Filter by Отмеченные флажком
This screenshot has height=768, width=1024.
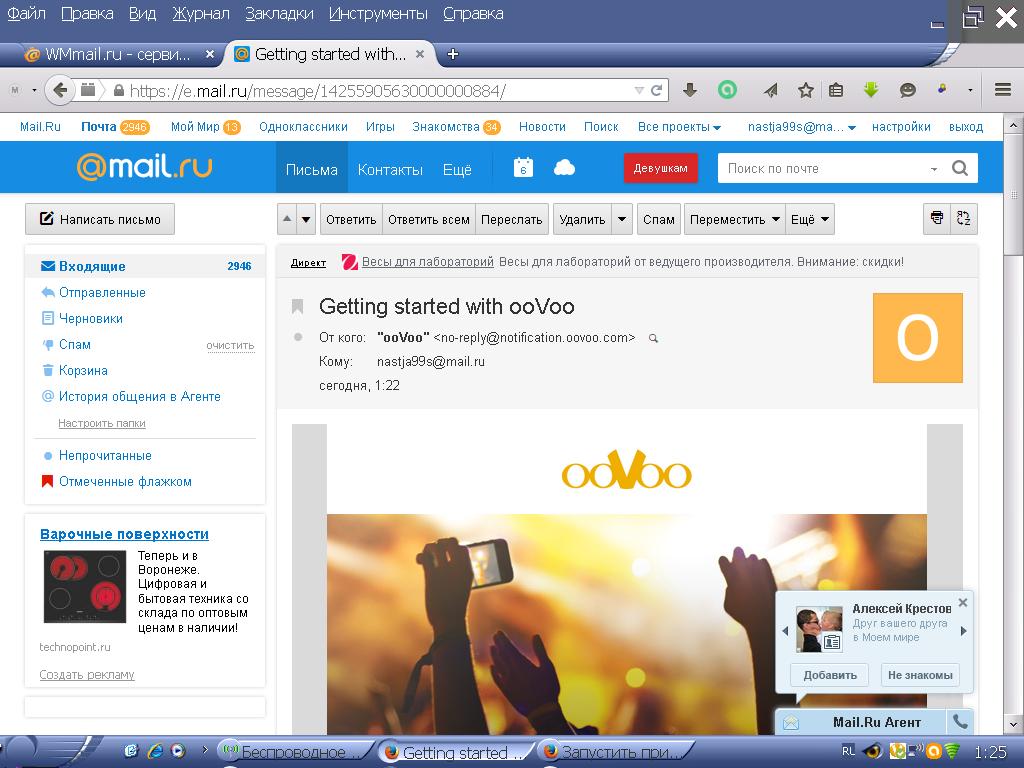(125, 481)
